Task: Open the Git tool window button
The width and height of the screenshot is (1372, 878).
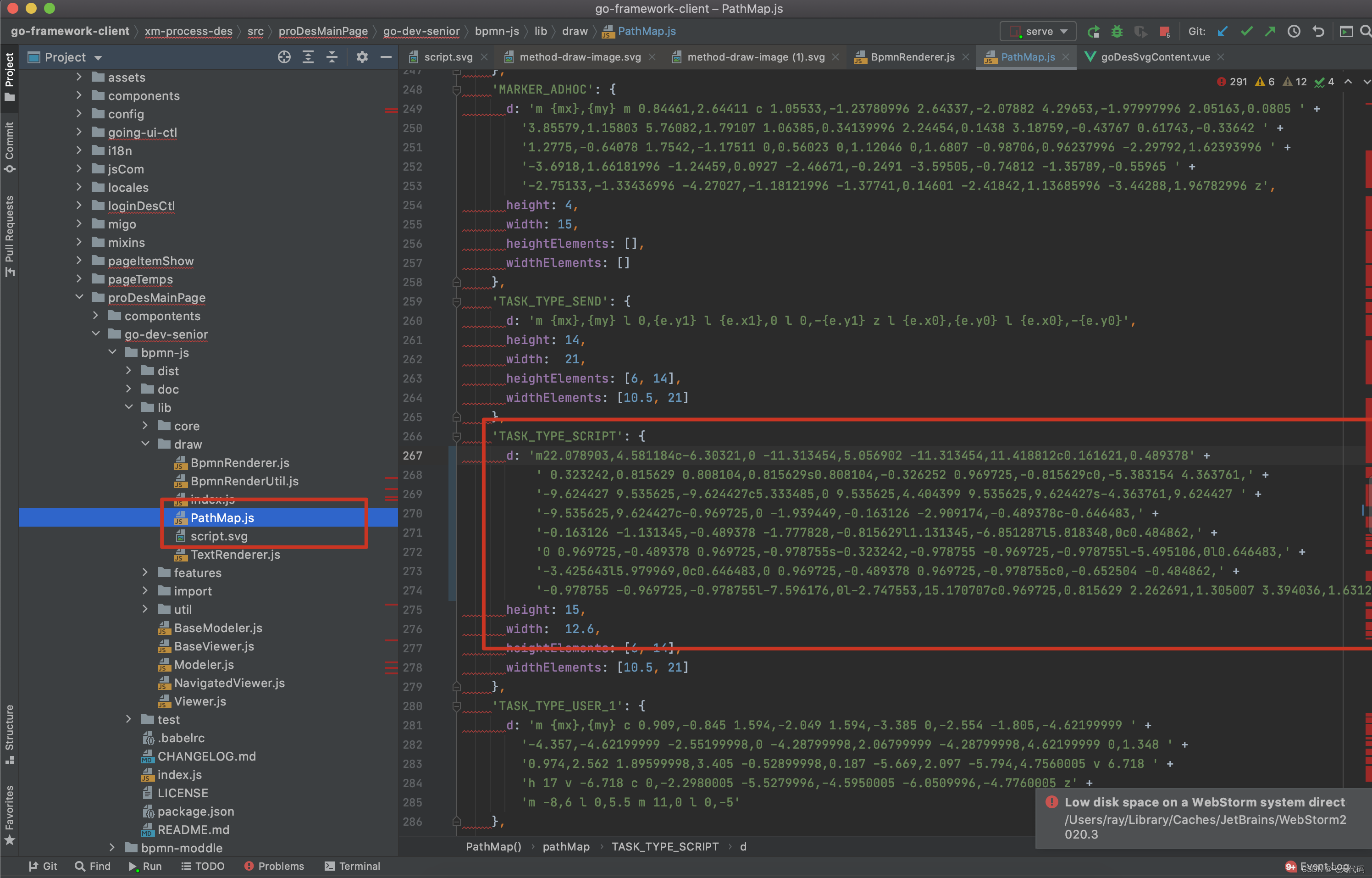Action: (43, 866)
